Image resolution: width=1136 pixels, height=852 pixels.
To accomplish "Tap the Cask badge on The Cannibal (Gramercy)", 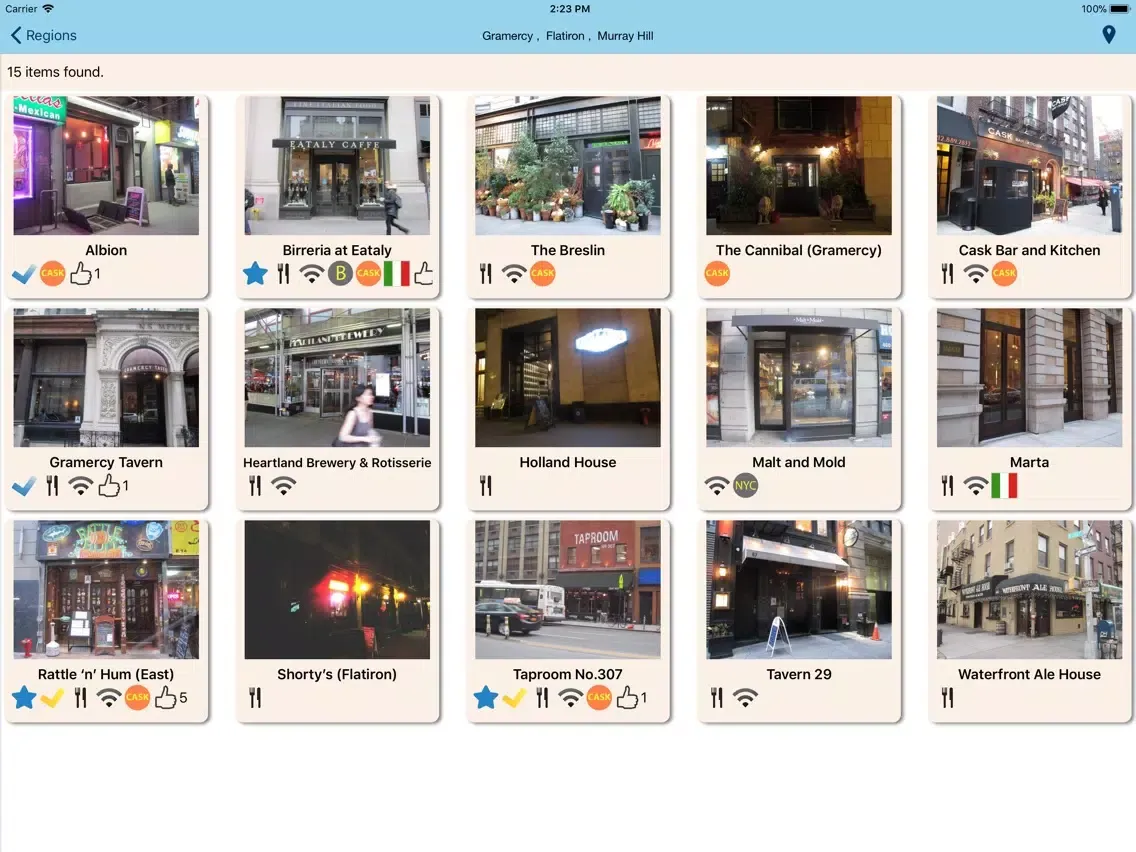I will point(717,274).
